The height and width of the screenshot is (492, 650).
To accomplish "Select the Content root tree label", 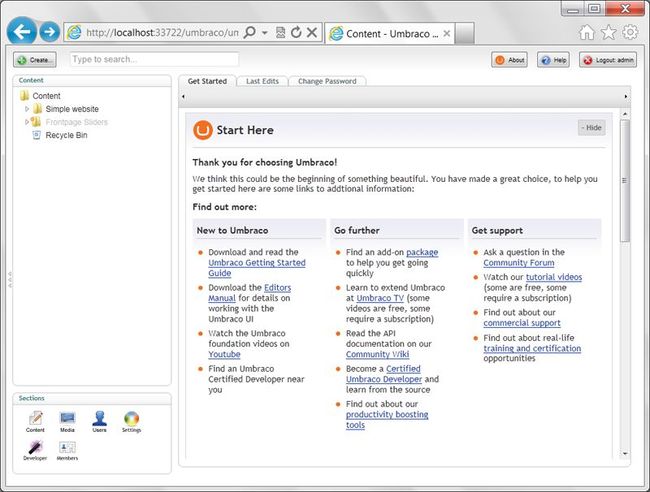I will coord(46,96).
